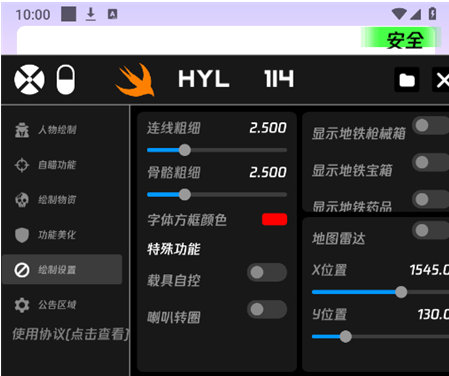Toggle 显示地铁药品 switch
This screenshot has width=449, height=376.
tap(431, 200)
